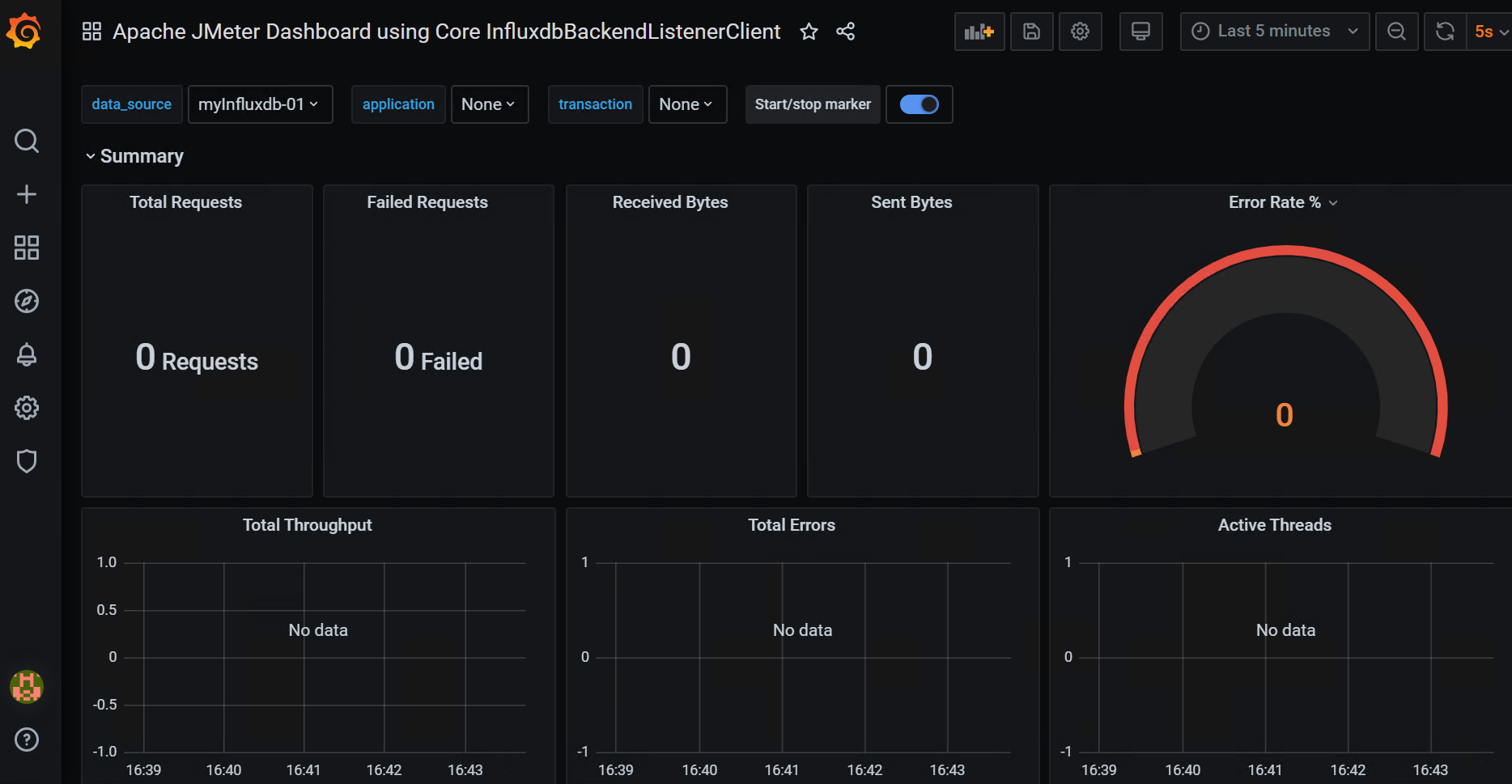Click the Create plus icon in sidebar
Viewport: 1512px width, 784px height.
coord(27,194)
